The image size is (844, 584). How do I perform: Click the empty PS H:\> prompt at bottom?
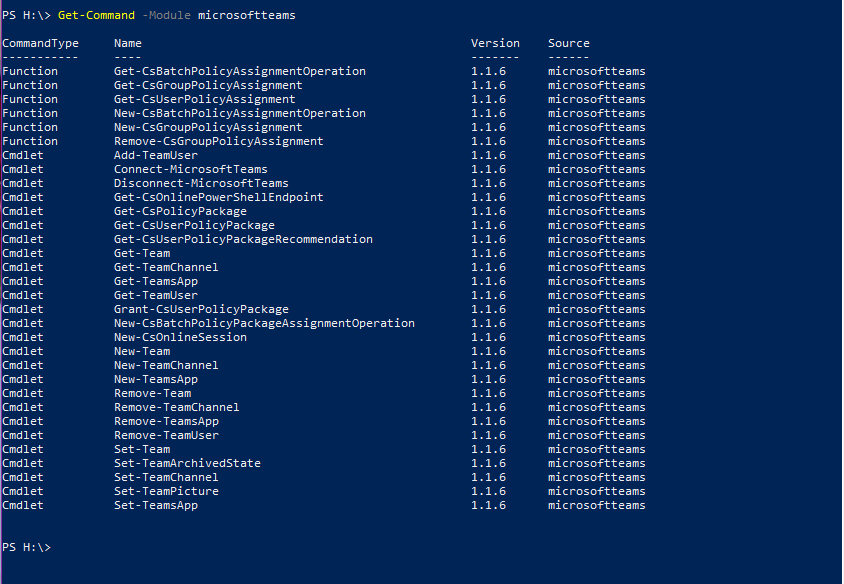click(x=26, y=547)
